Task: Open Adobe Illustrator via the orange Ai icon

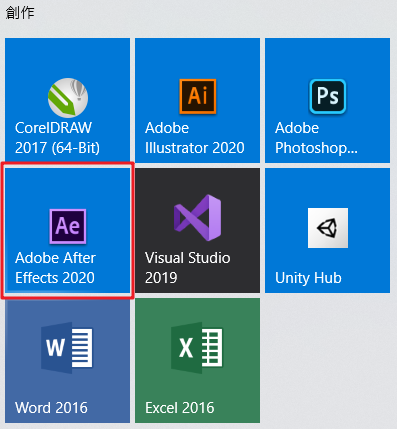Action: (x=198, y=96)
